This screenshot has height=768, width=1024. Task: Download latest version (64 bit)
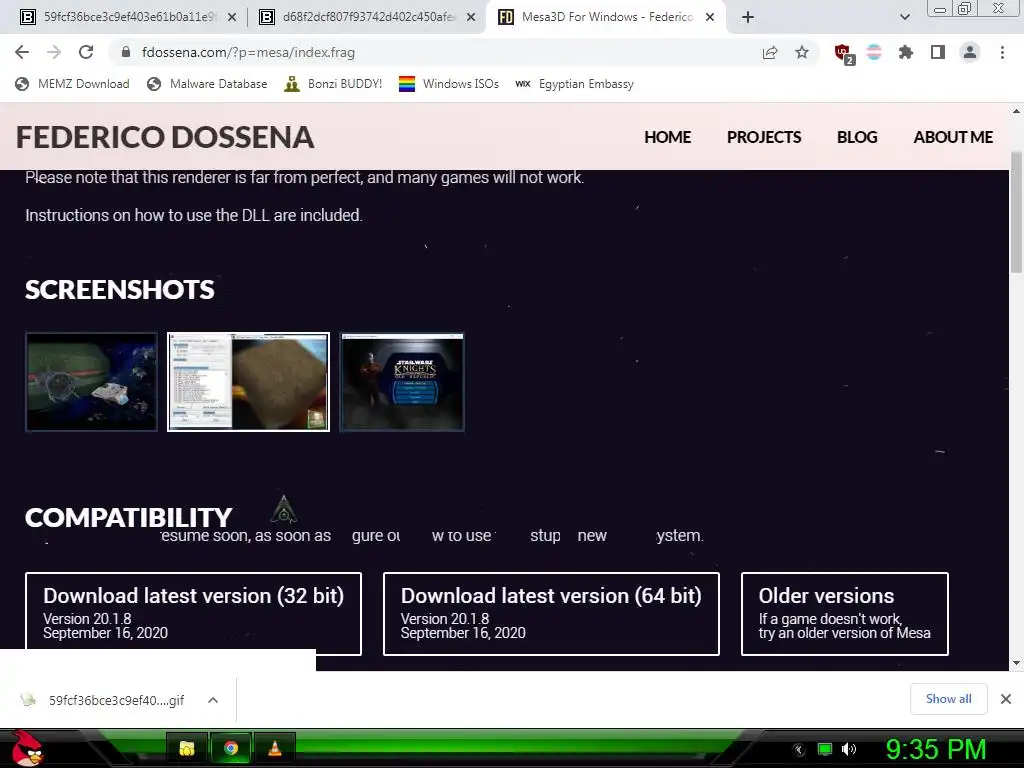551,613
